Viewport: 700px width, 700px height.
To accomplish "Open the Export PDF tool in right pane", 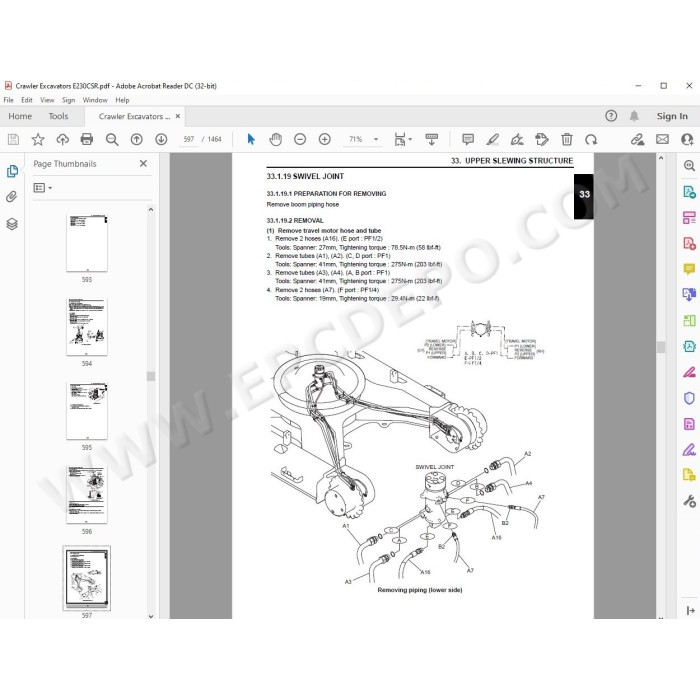I will 689,192.
